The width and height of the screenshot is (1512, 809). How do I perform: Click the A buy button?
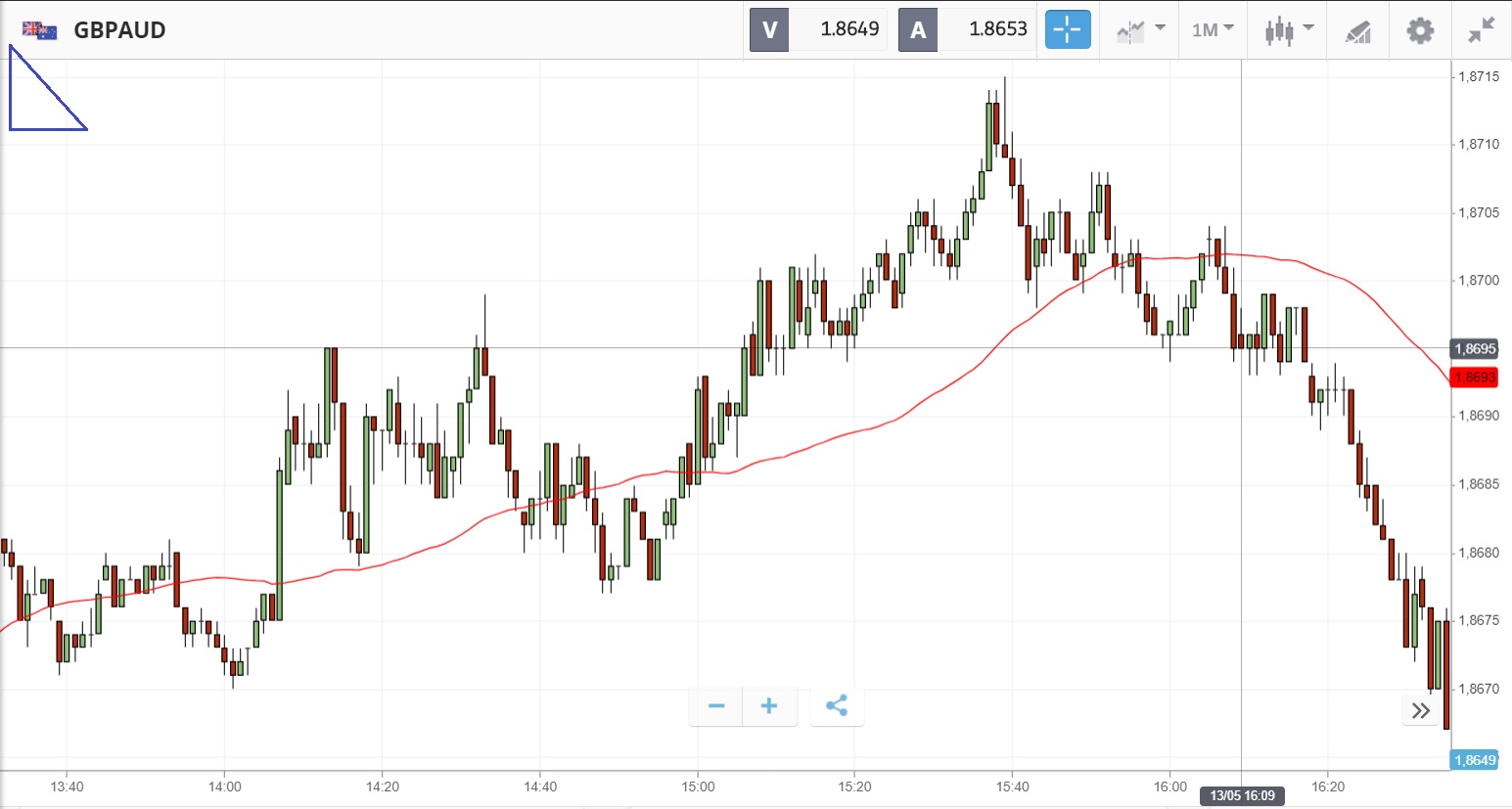coord(918,29)
